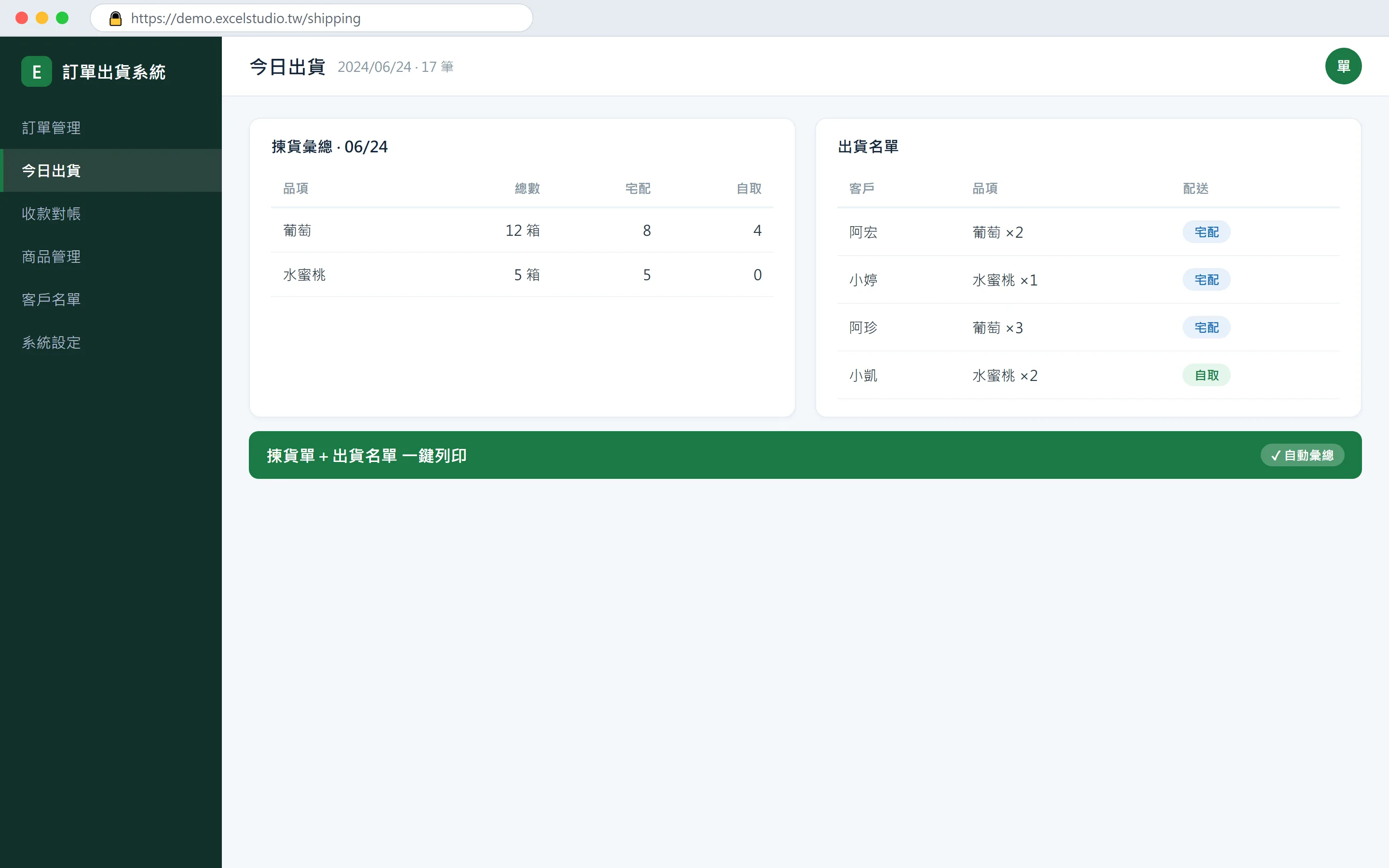Click the 客戶 column header
Image resolution: width=1389 pixels, height=868 pixels.
861,188
